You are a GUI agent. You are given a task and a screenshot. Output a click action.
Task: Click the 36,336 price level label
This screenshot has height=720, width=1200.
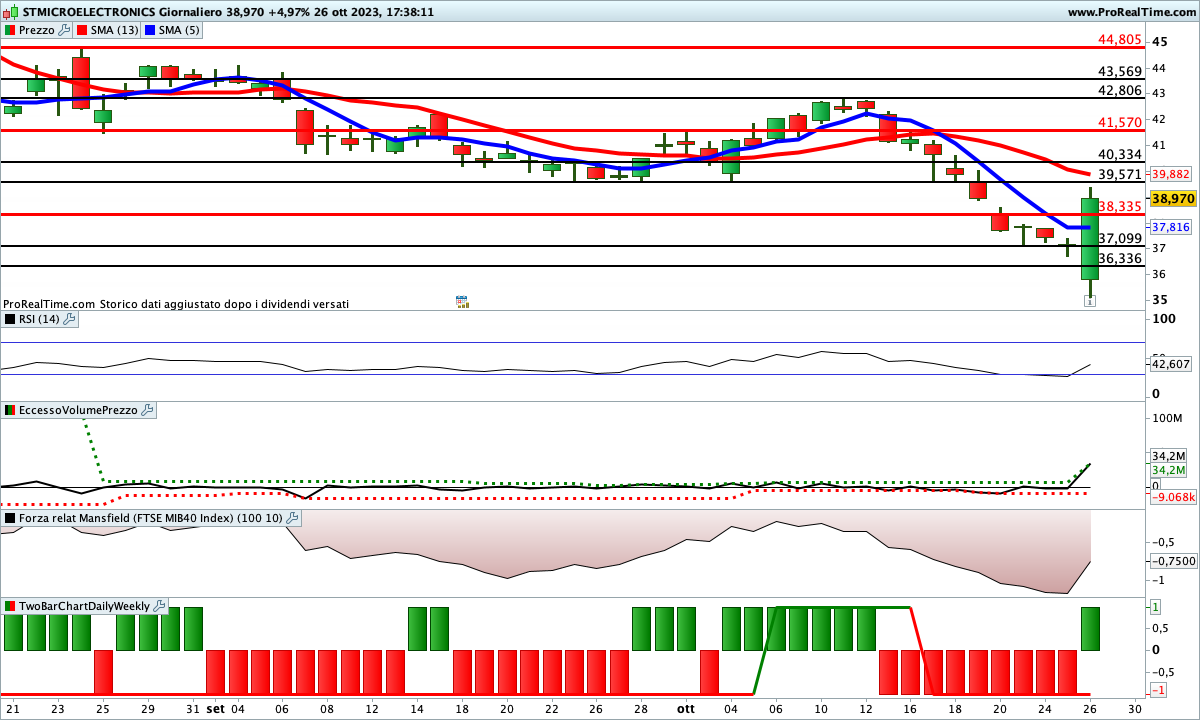pos(1119,258)
